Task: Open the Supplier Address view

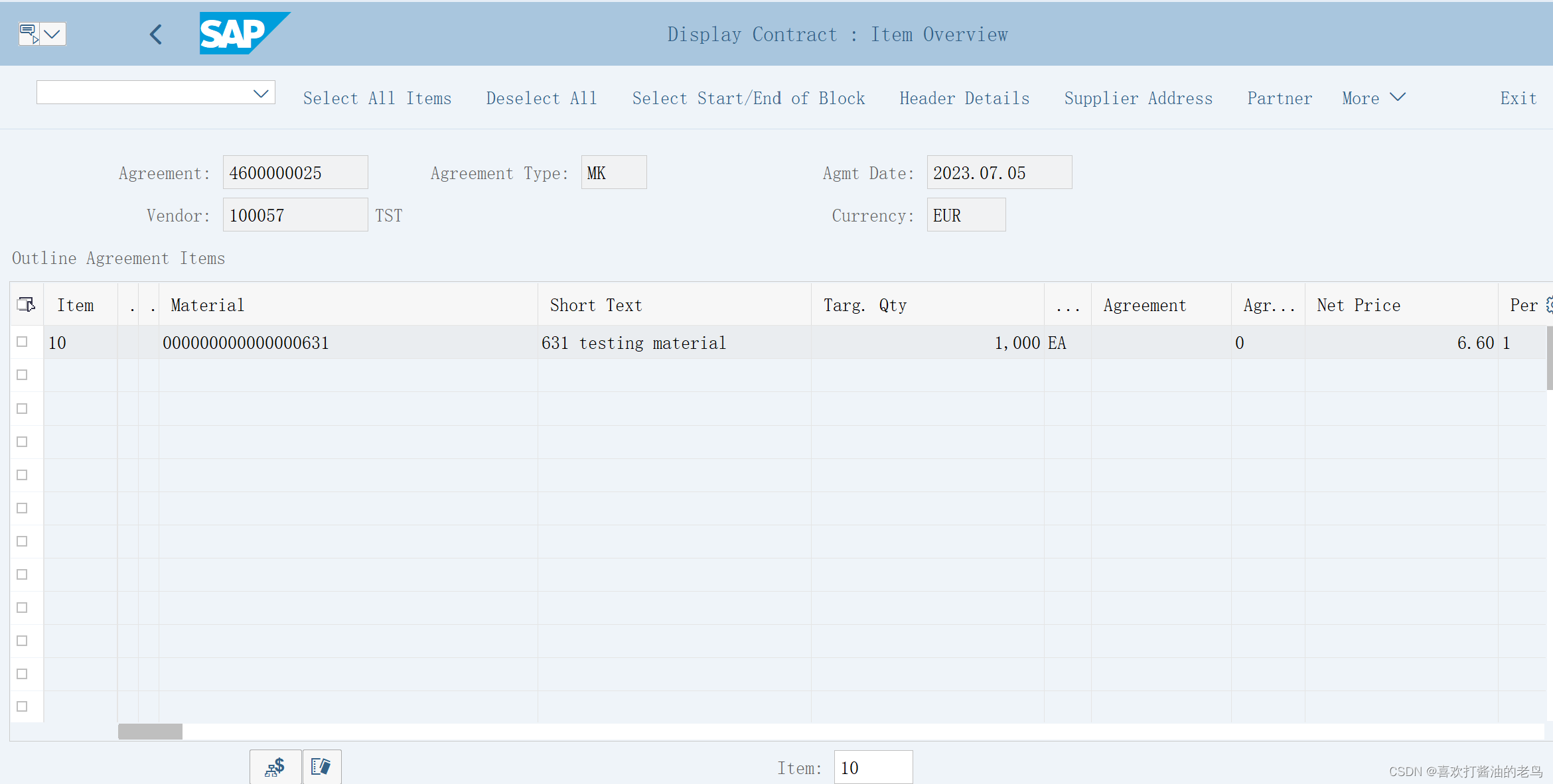Action: (1138, 98)
